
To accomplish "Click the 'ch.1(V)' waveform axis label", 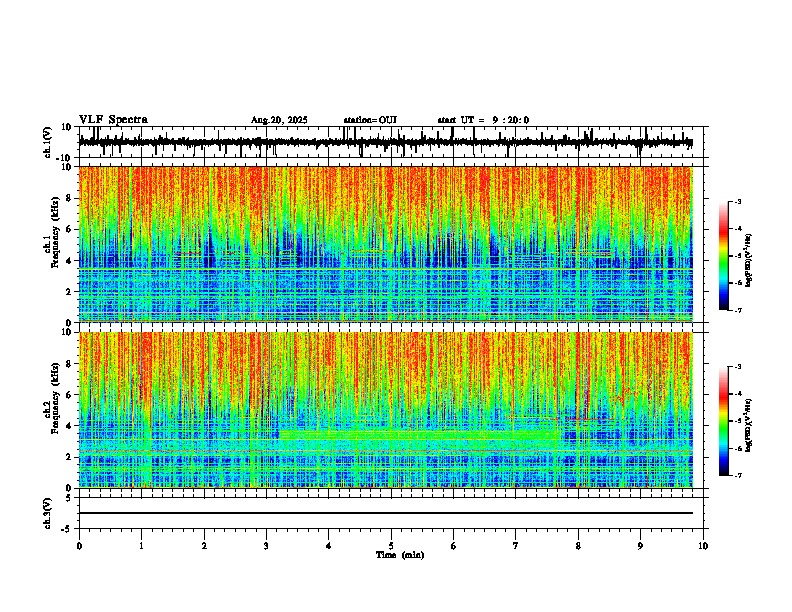I will pyautogui.click(x=48, y=142).
